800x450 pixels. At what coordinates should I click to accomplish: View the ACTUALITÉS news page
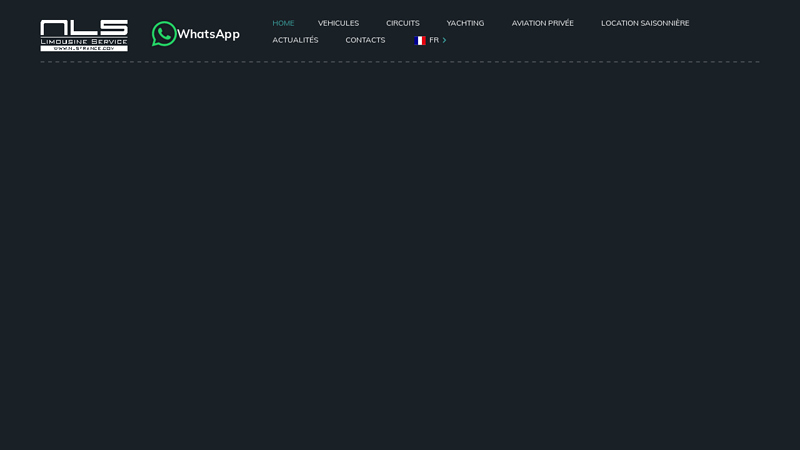[x=295, y=40]
